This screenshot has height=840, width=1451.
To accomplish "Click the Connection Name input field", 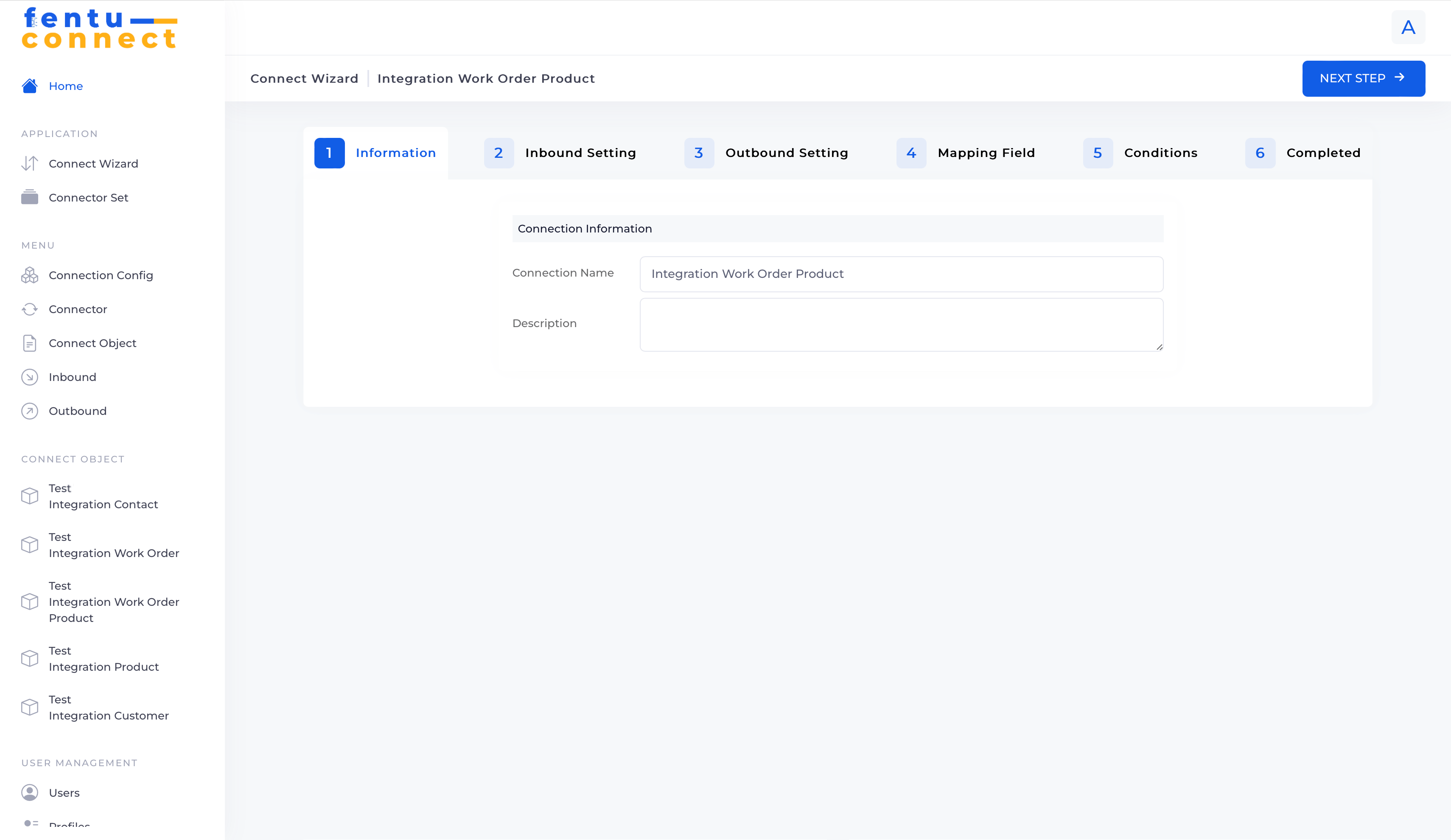I will click(901, 273).
